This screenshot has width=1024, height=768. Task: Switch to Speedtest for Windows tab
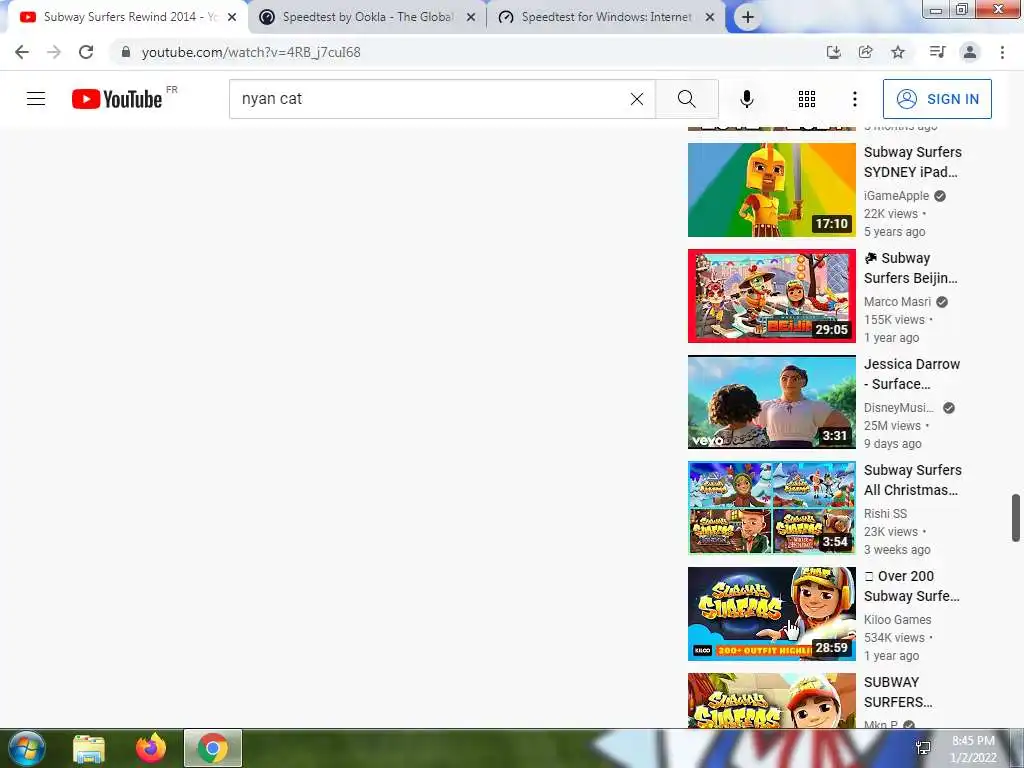tap(606, 17)
